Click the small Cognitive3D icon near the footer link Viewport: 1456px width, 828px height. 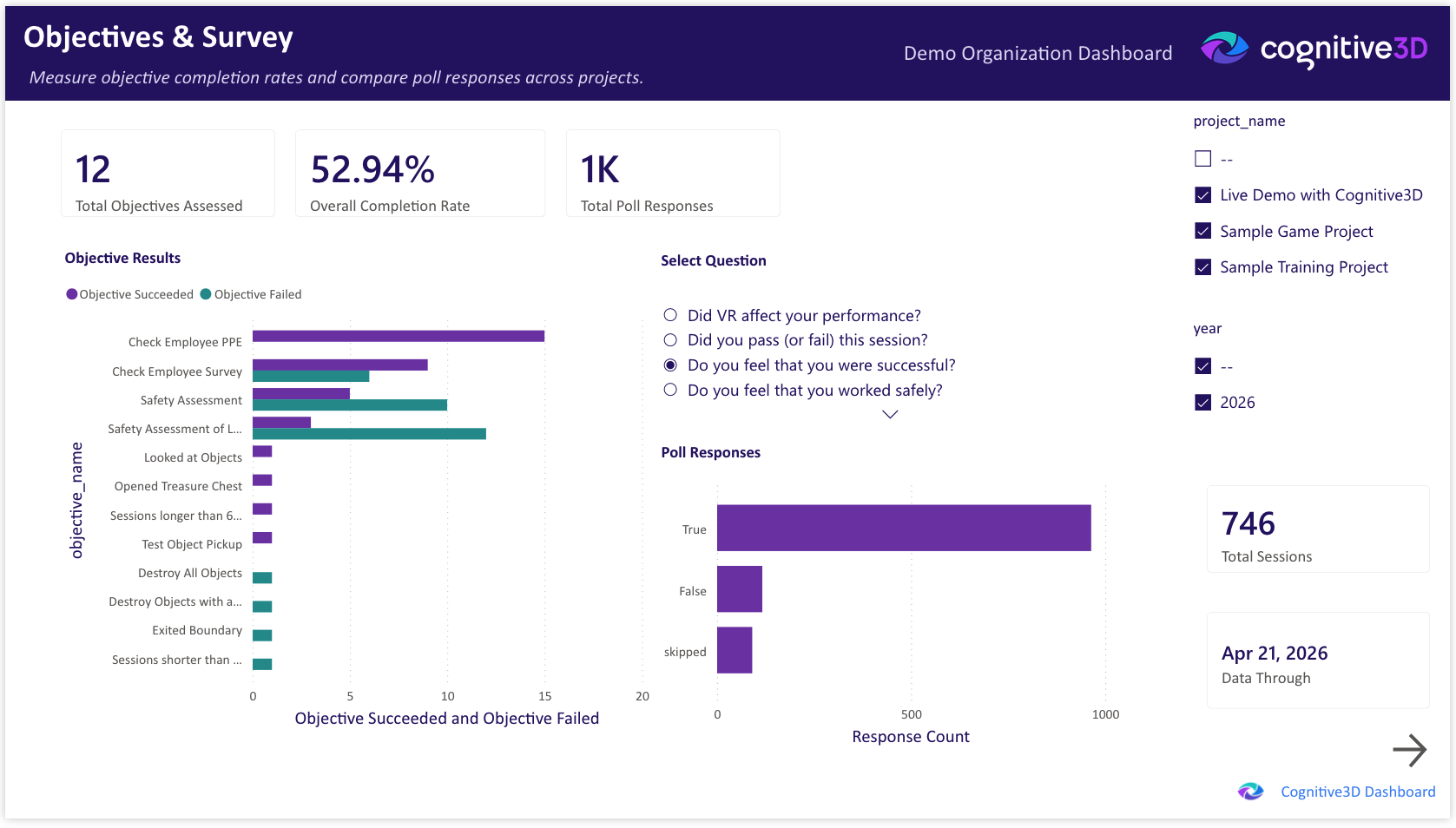(x=1249, y=791)
